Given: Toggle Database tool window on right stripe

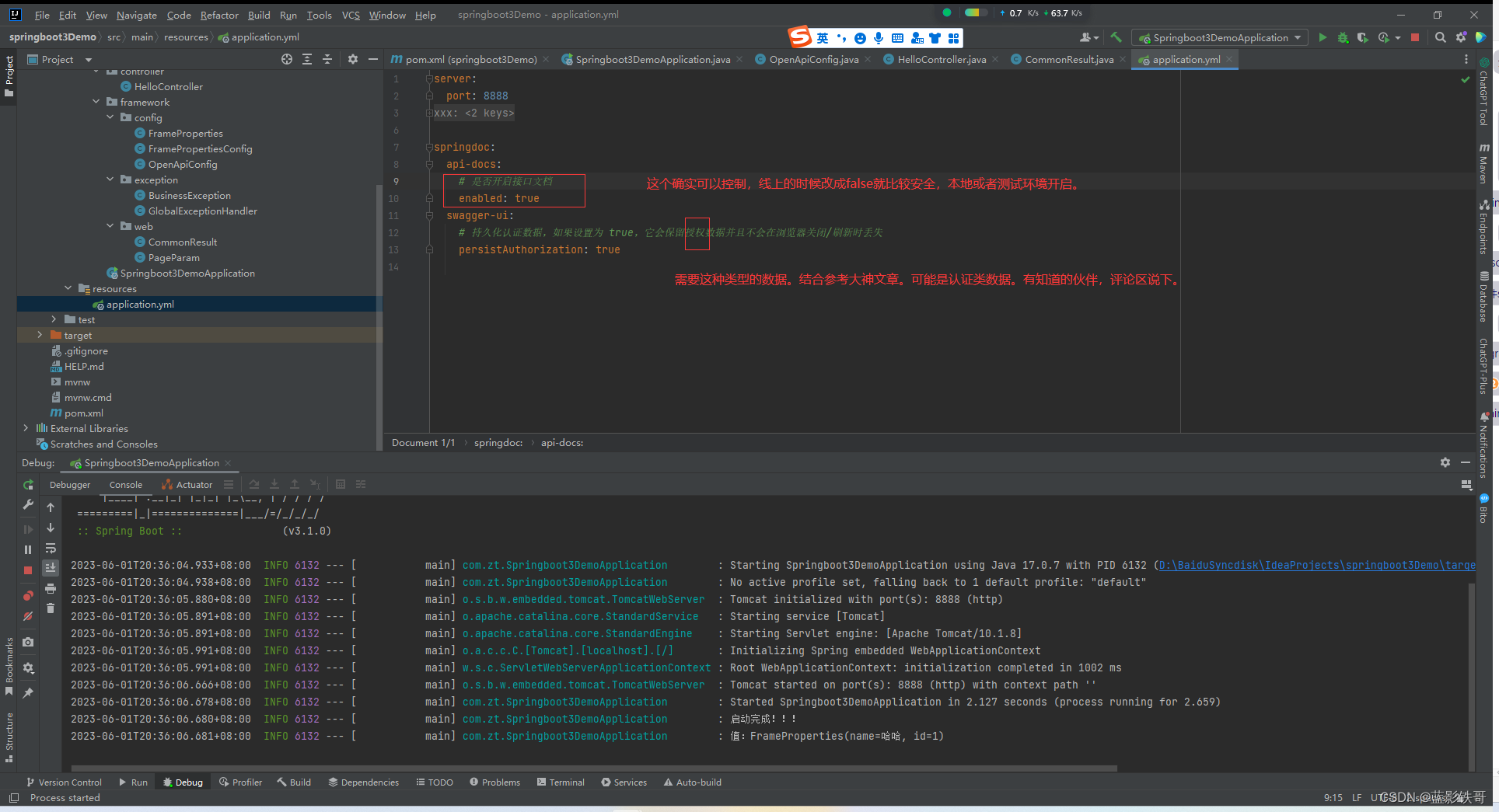Looking at the screenshot, I should pos(1484,298).
